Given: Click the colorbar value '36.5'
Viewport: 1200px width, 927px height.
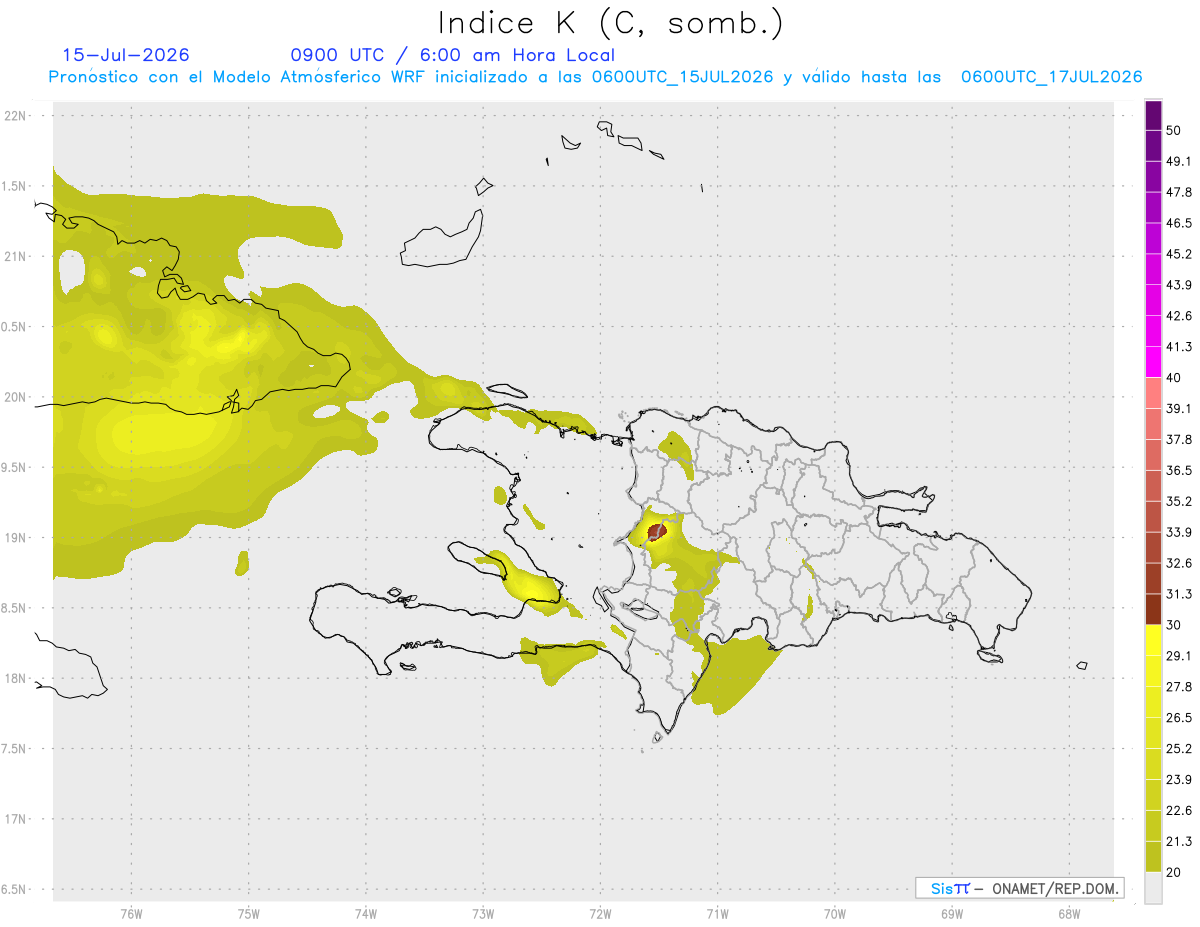Looking at the screenshot, I should pos(1179,471).
